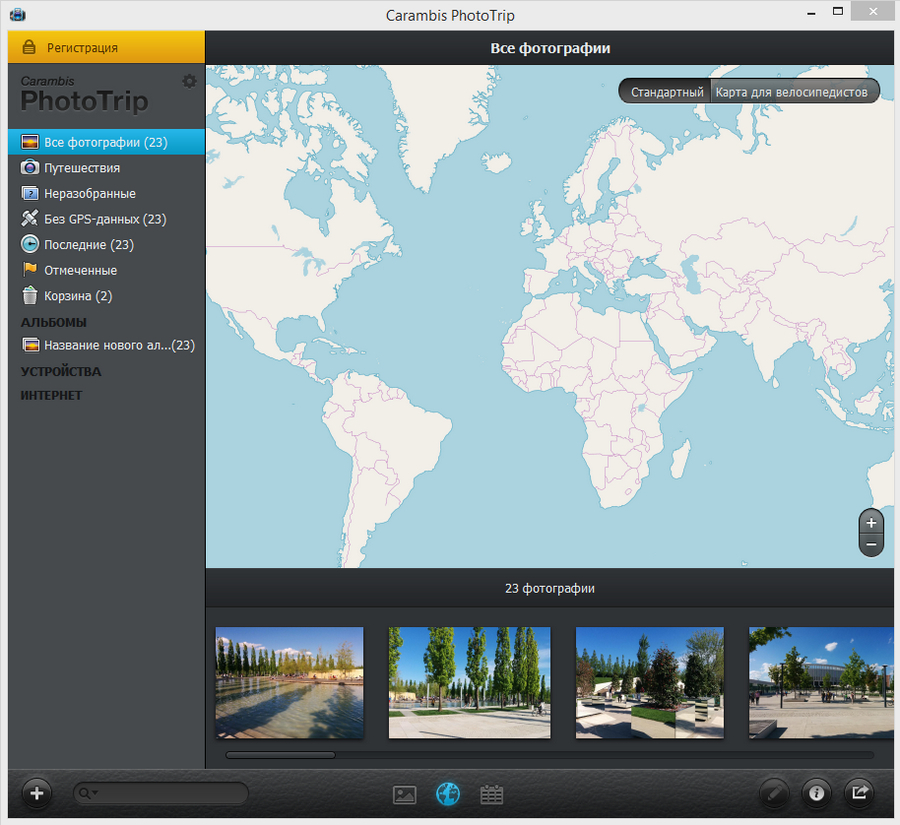Select the globe map view icon
The image size is (900, 825).
448,794
